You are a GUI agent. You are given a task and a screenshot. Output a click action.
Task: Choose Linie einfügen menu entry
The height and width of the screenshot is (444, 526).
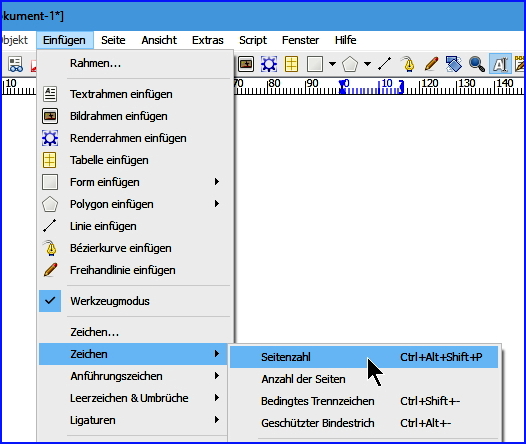click(x=136, y=226)
